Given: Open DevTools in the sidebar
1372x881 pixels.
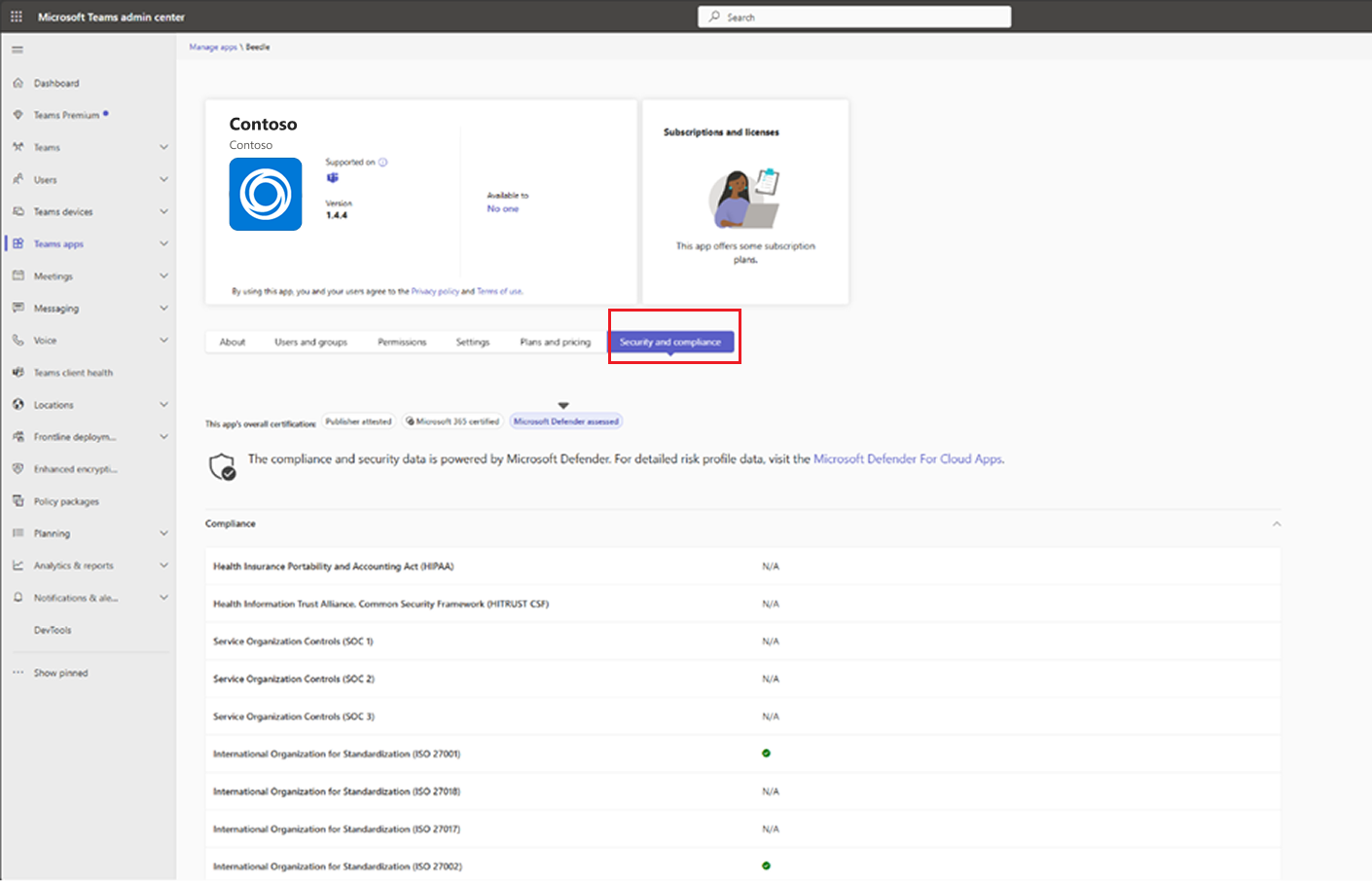Looking at the screenshot, I should 54,630.
